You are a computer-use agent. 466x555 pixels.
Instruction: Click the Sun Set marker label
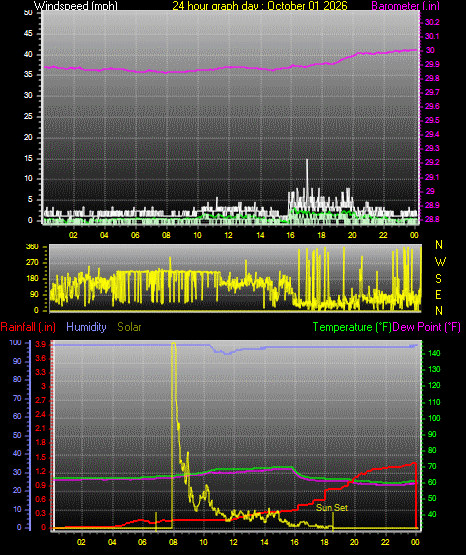tap(332, 507)
